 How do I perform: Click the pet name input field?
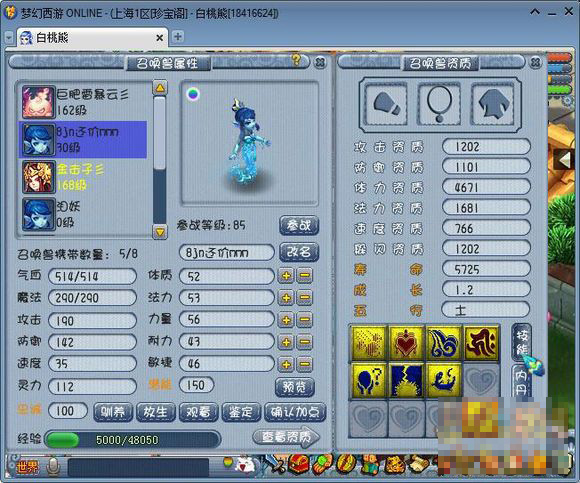(x=227, y=253)
